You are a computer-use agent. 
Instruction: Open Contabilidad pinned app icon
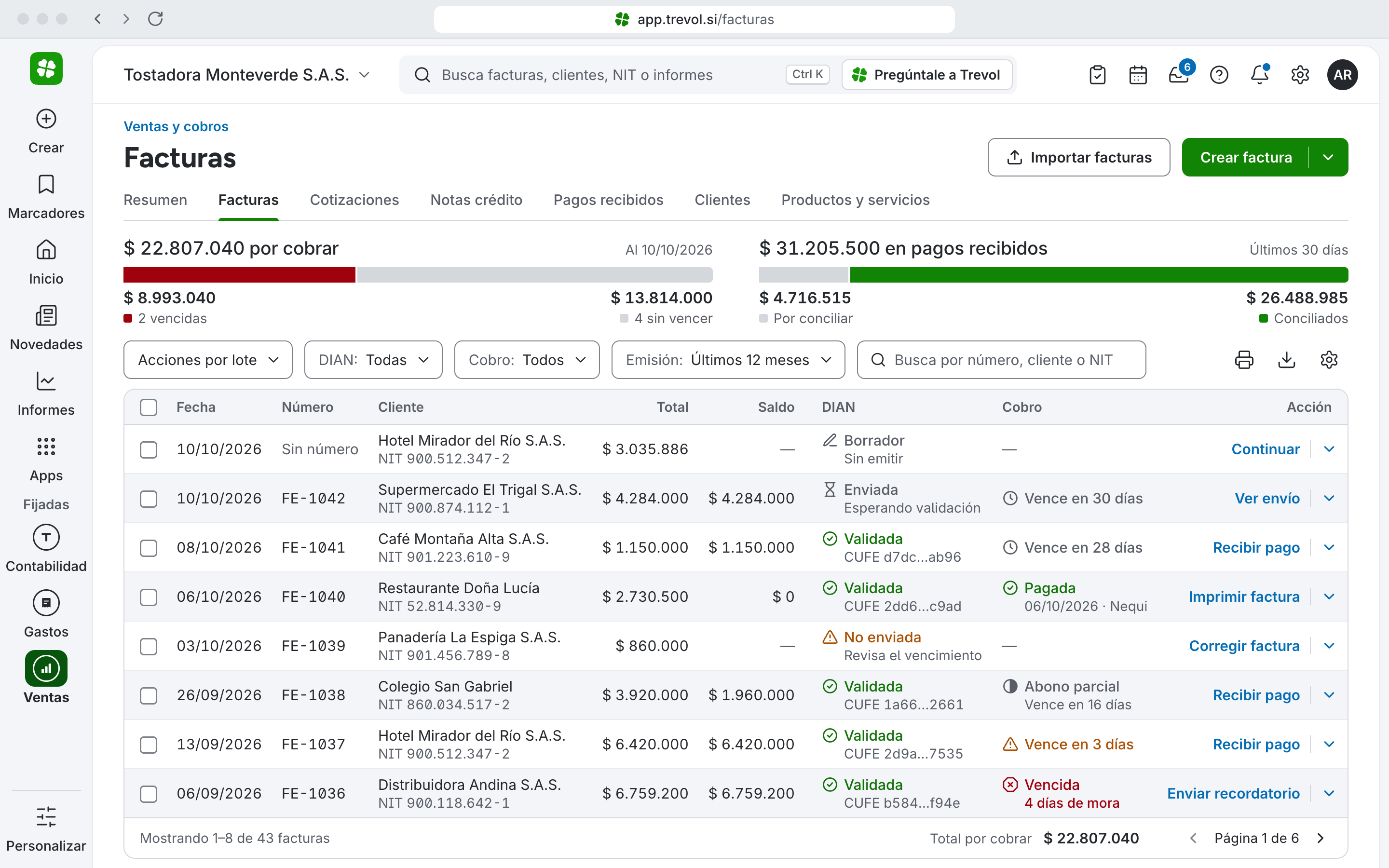46,537
